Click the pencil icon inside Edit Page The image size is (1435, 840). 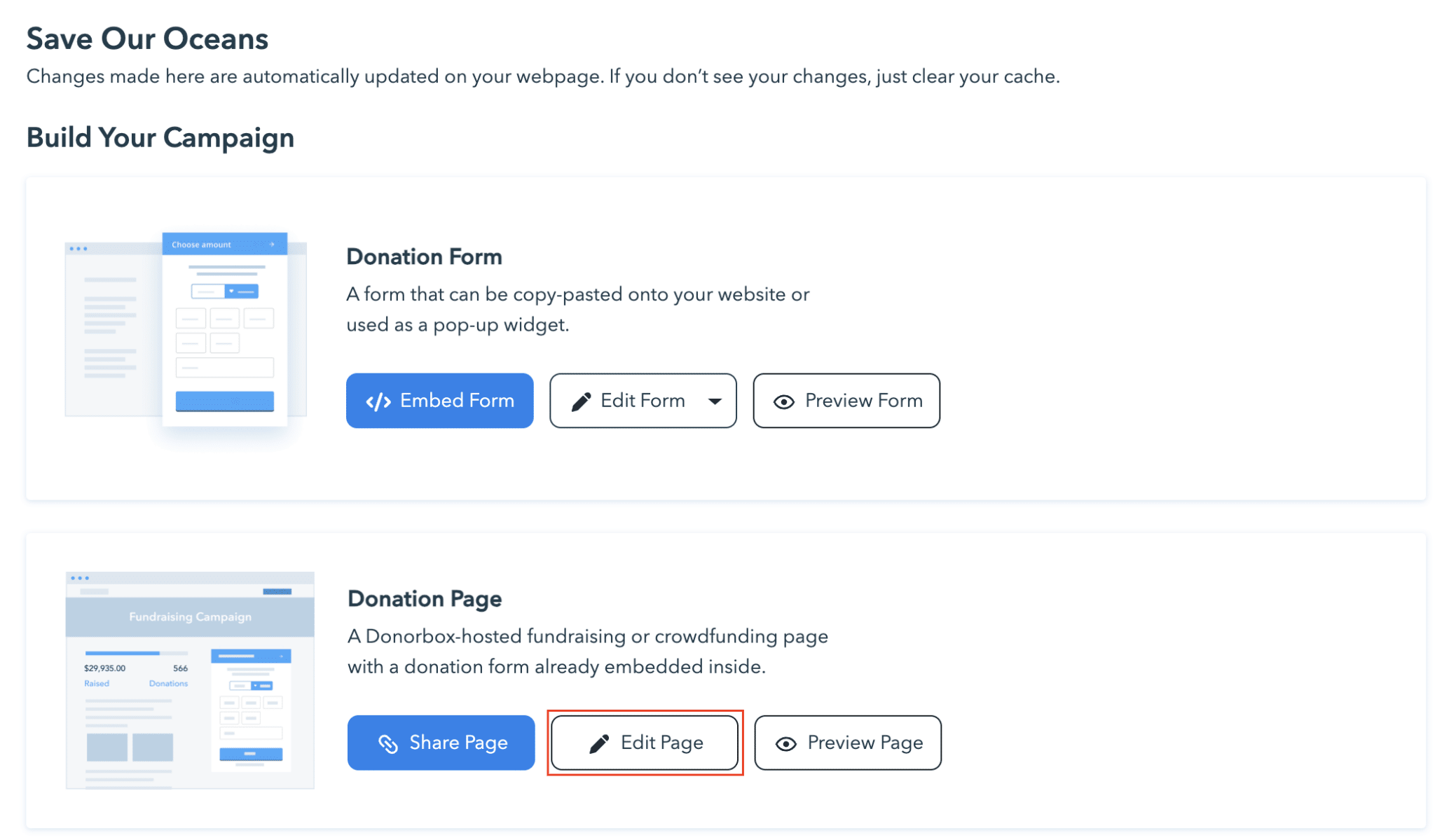click(600, 743)
